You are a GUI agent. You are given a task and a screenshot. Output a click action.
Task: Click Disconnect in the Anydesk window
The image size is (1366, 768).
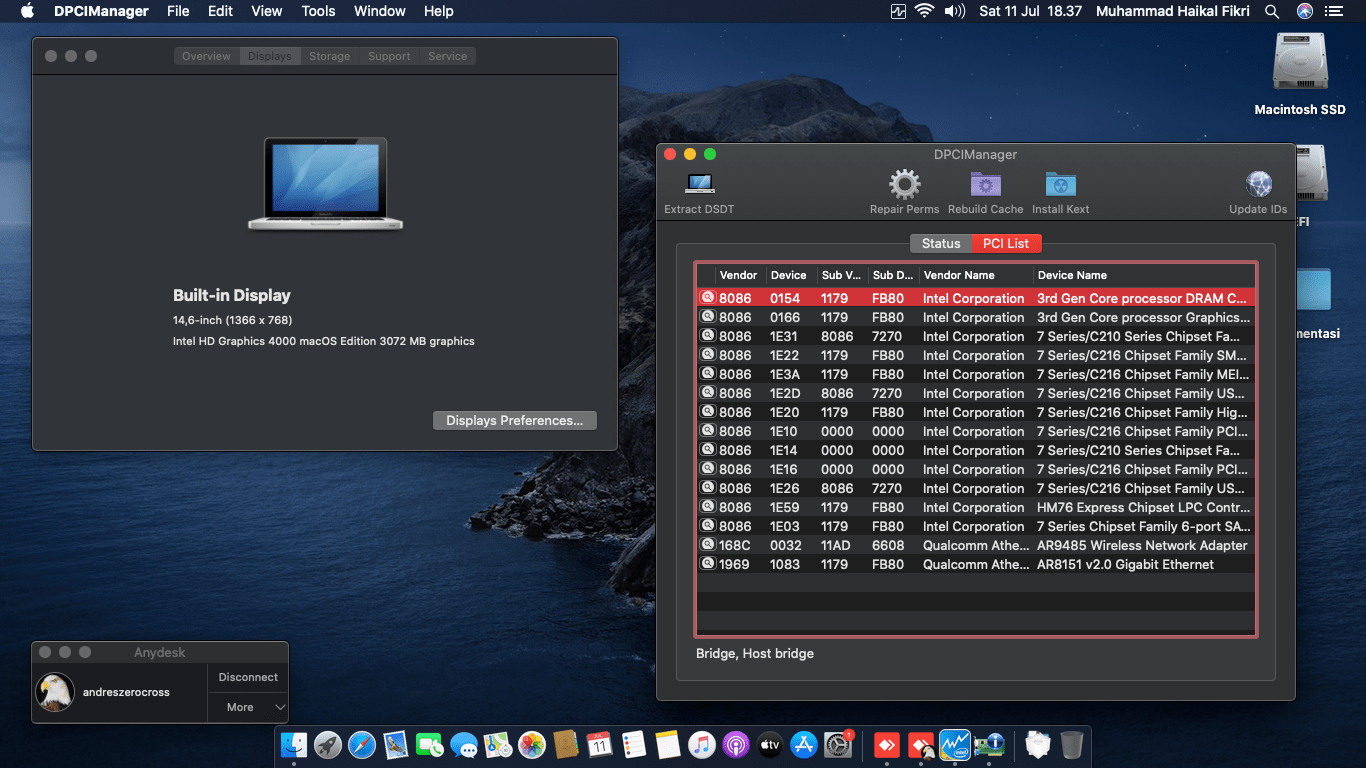(x=248, y=677)
